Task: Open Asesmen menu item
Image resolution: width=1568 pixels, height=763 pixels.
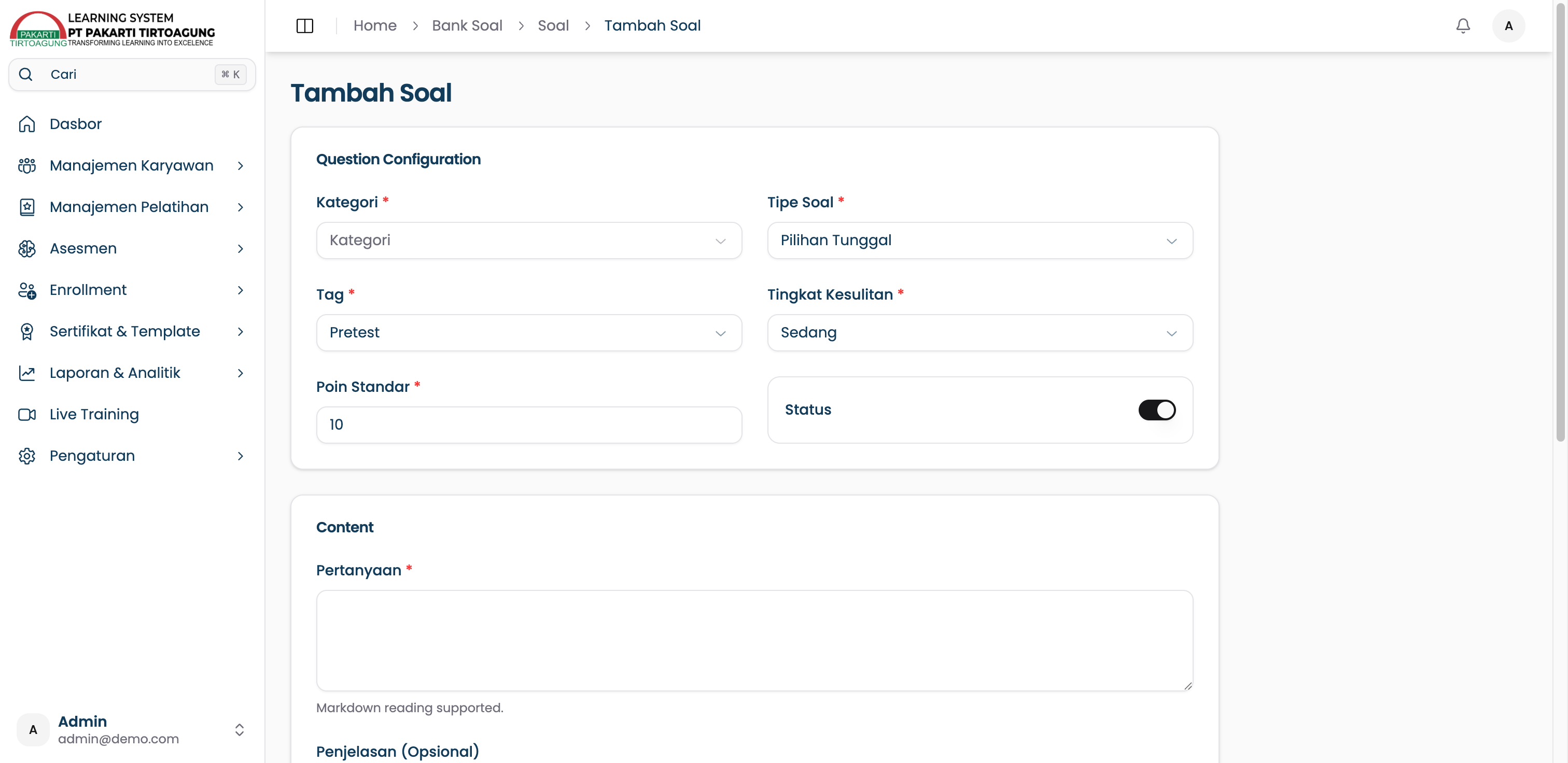Action: coord(132,248)
